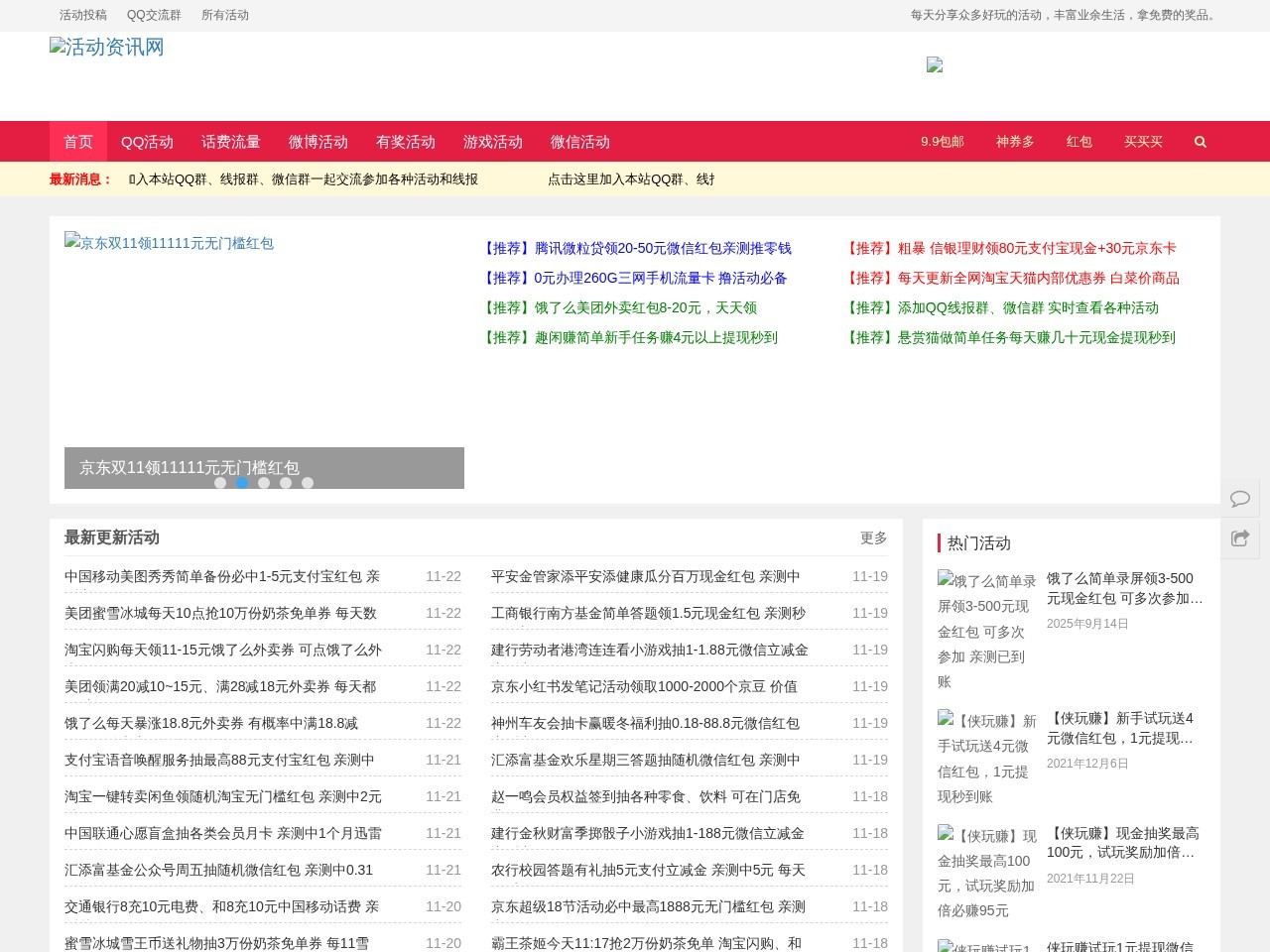1270x952 pixels.
Task: Open 美团蜜雪冰城每天0点抢10万份奶茶 article
Action: (x=220, y=613)
